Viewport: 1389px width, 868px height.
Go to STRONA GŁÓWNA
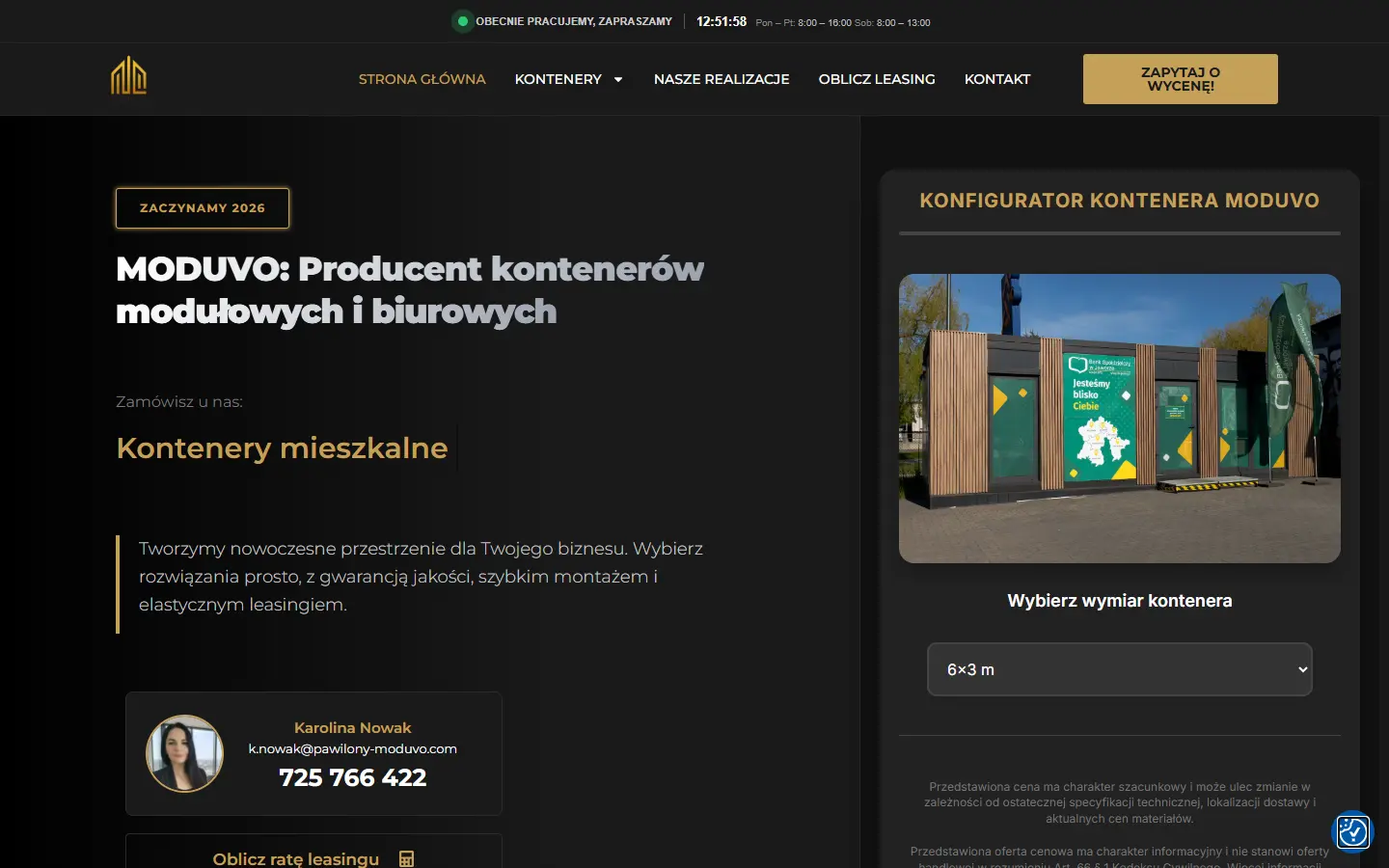[x=422, y=79]
